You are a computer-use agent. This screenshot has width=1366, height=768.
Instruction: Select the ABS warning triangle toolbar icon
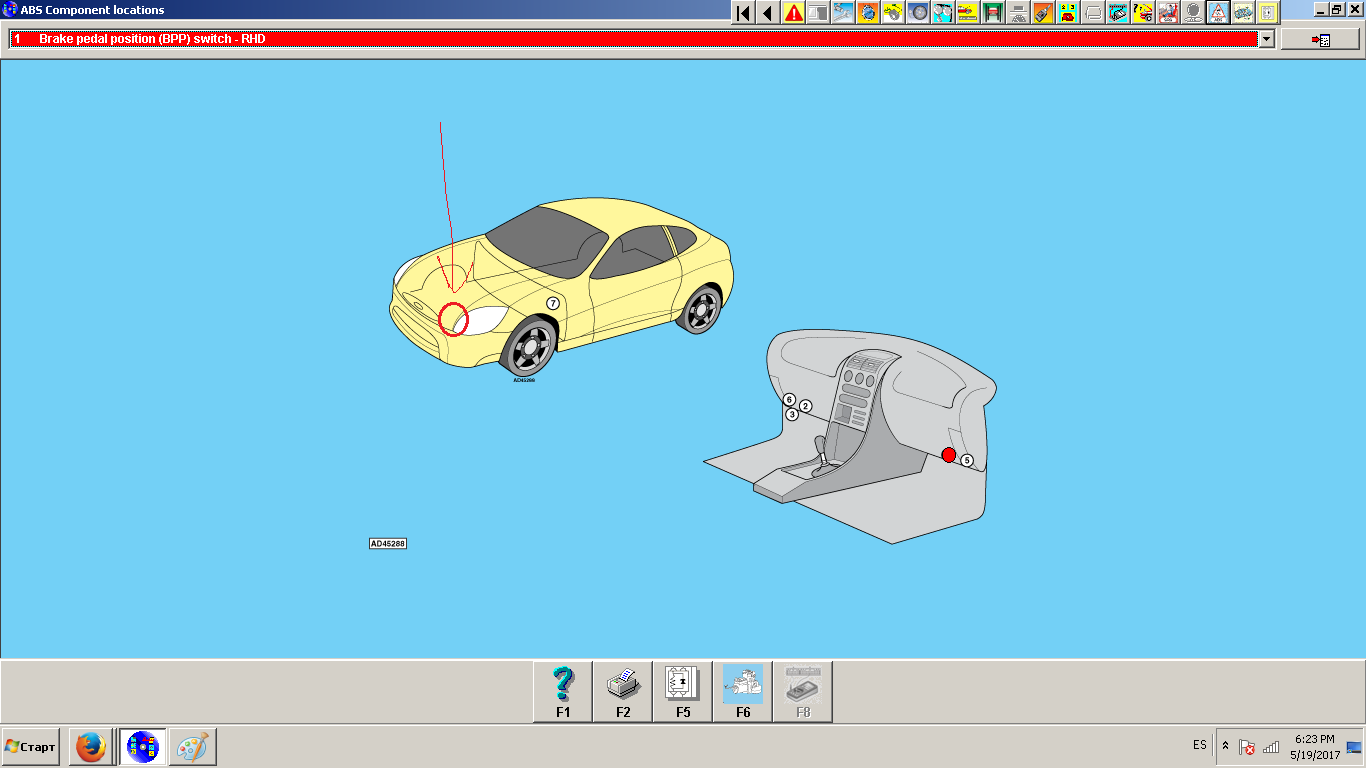coord(1218,13)
